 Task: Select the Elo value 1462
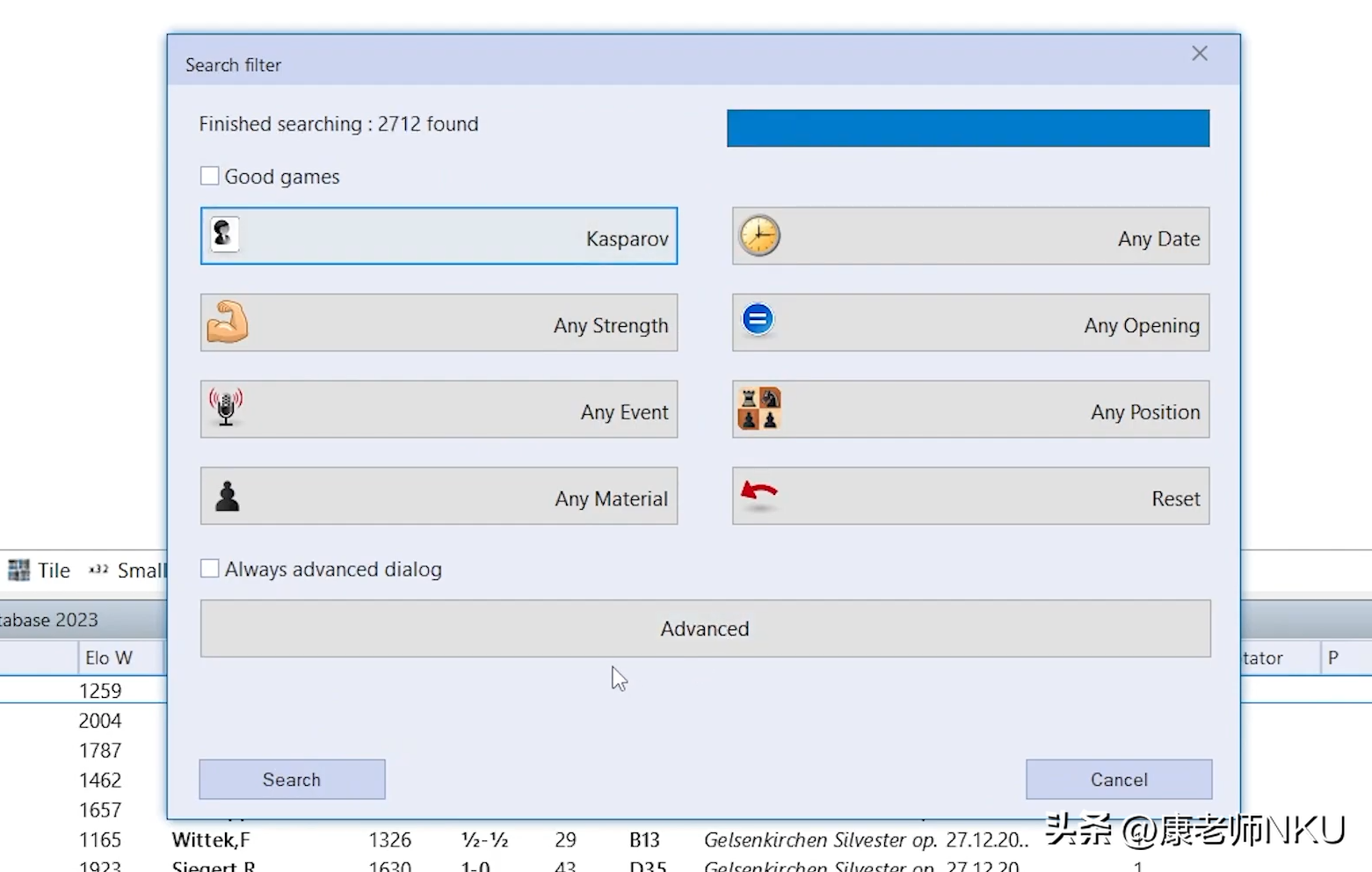click(x=100, y=781)
